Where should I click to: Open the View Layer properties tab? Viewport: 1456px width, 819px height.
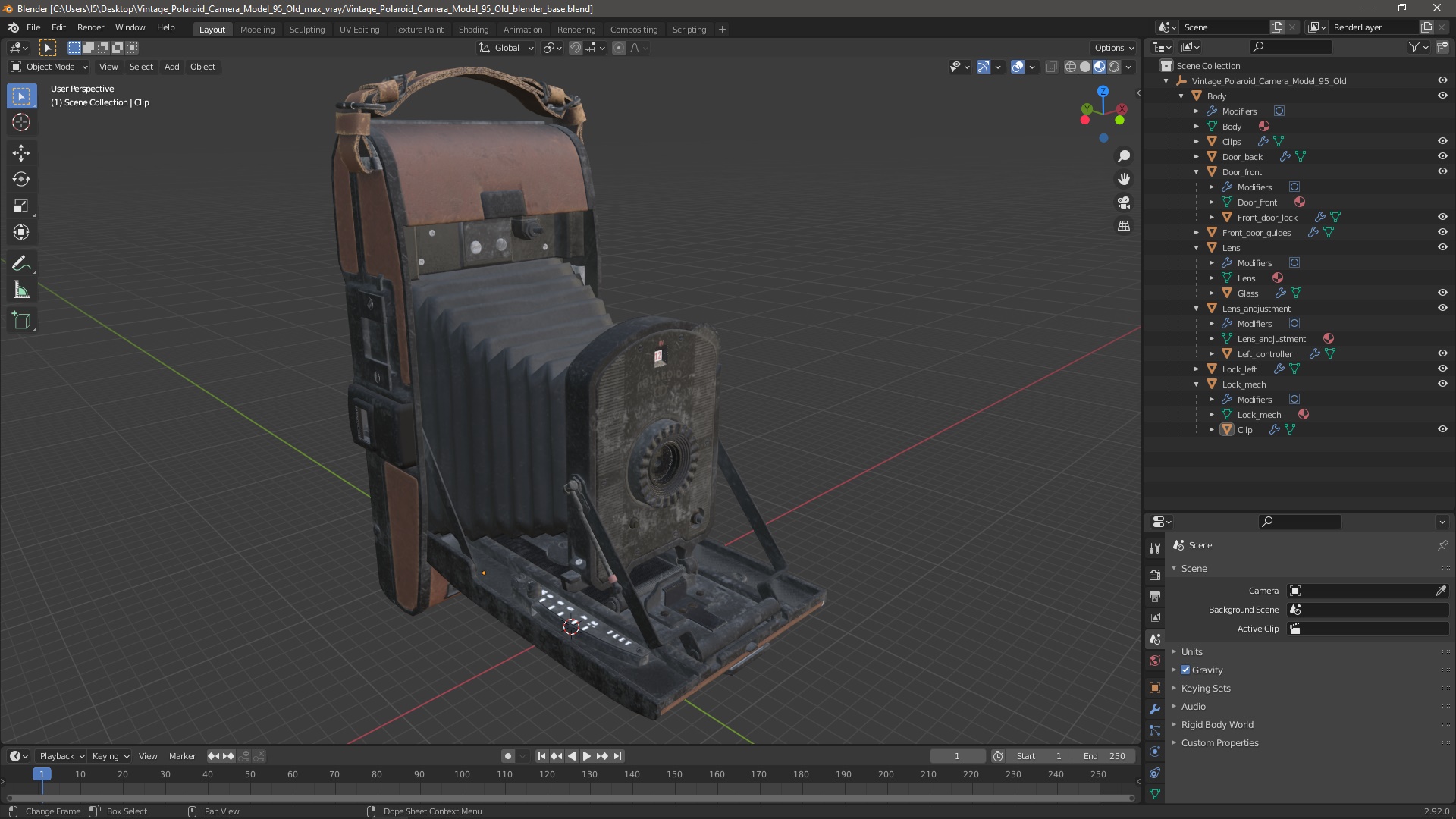tap(1155, 618)
